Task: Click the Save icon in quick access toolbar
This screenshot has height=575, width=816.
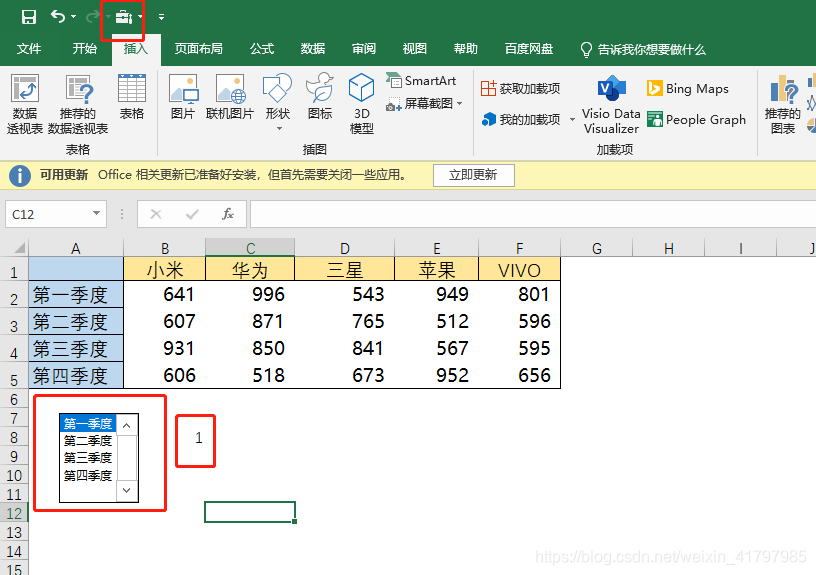Action: click(x=29, y=17)
